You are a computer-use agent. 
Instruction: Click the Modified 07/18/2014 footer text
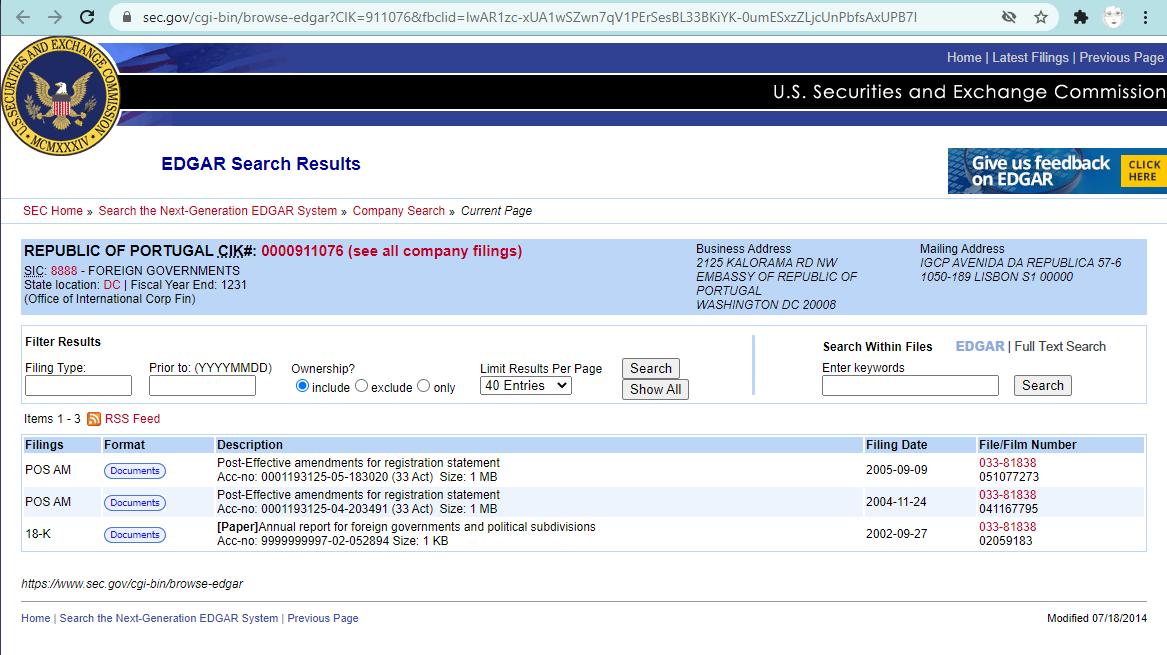tap(1096, 619)
